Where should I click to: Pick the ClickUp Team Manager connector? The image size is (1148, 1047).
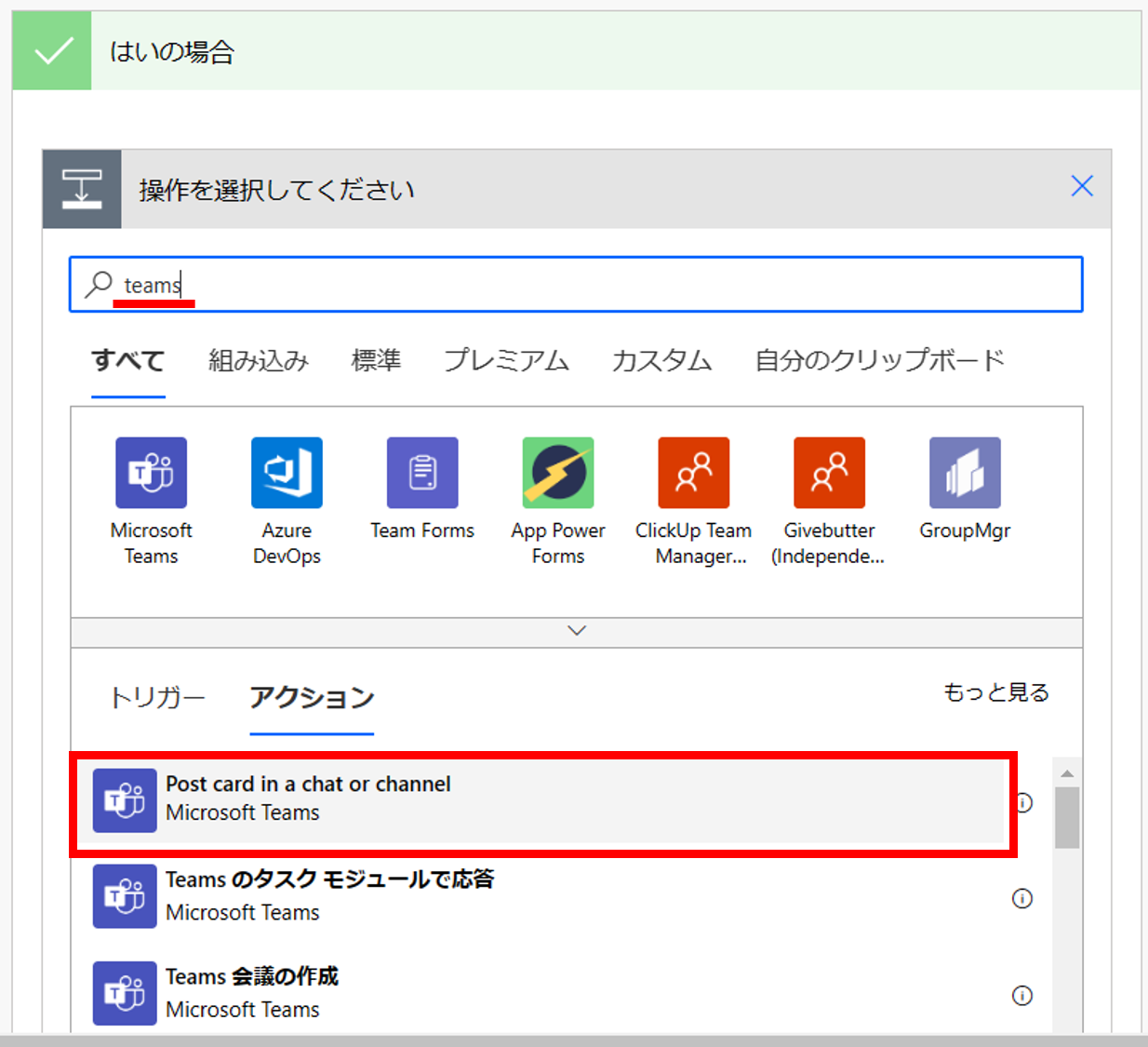(x=694, y=473)
